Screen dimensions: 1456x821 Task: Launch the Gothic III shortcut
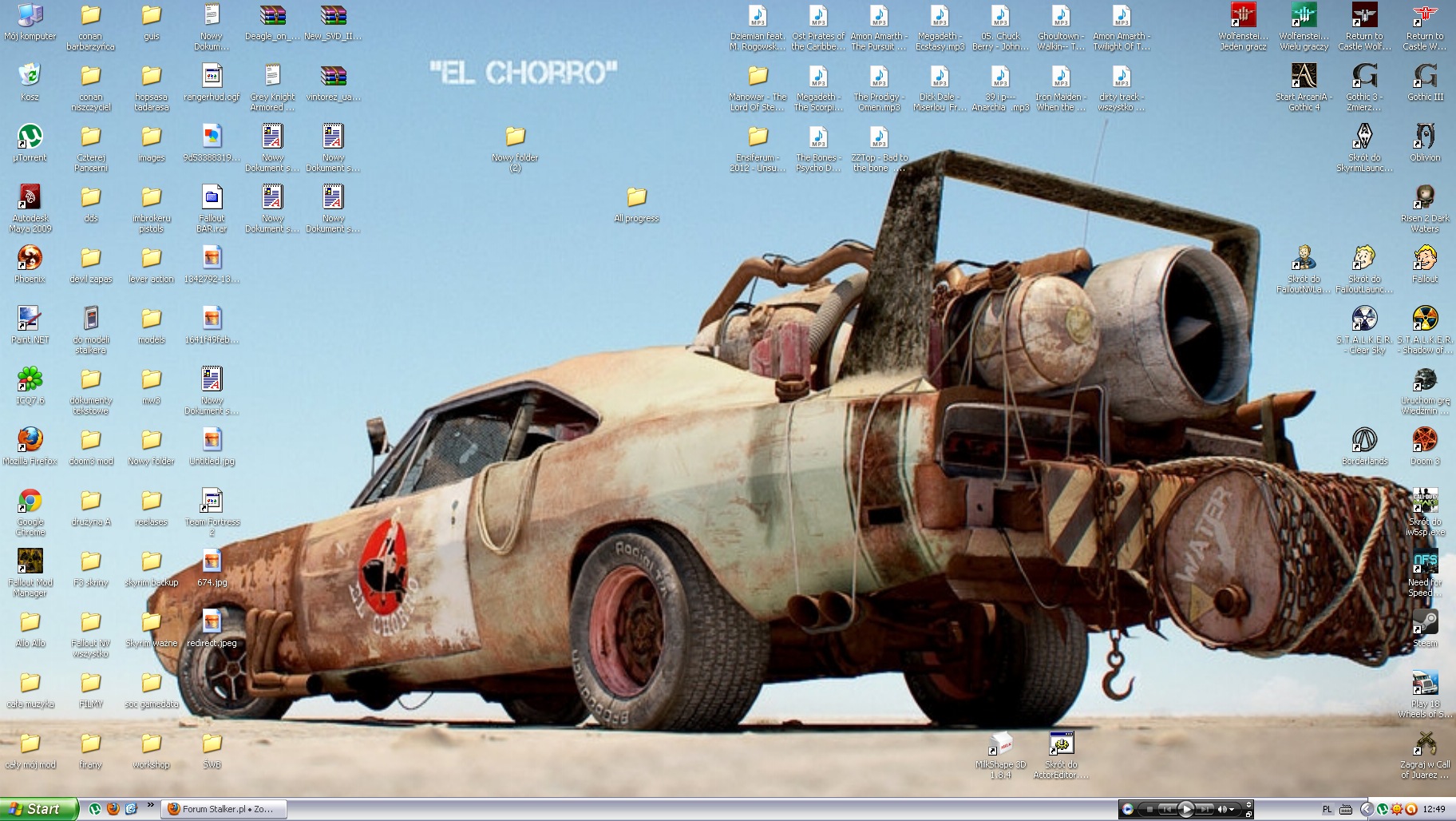1425,82
